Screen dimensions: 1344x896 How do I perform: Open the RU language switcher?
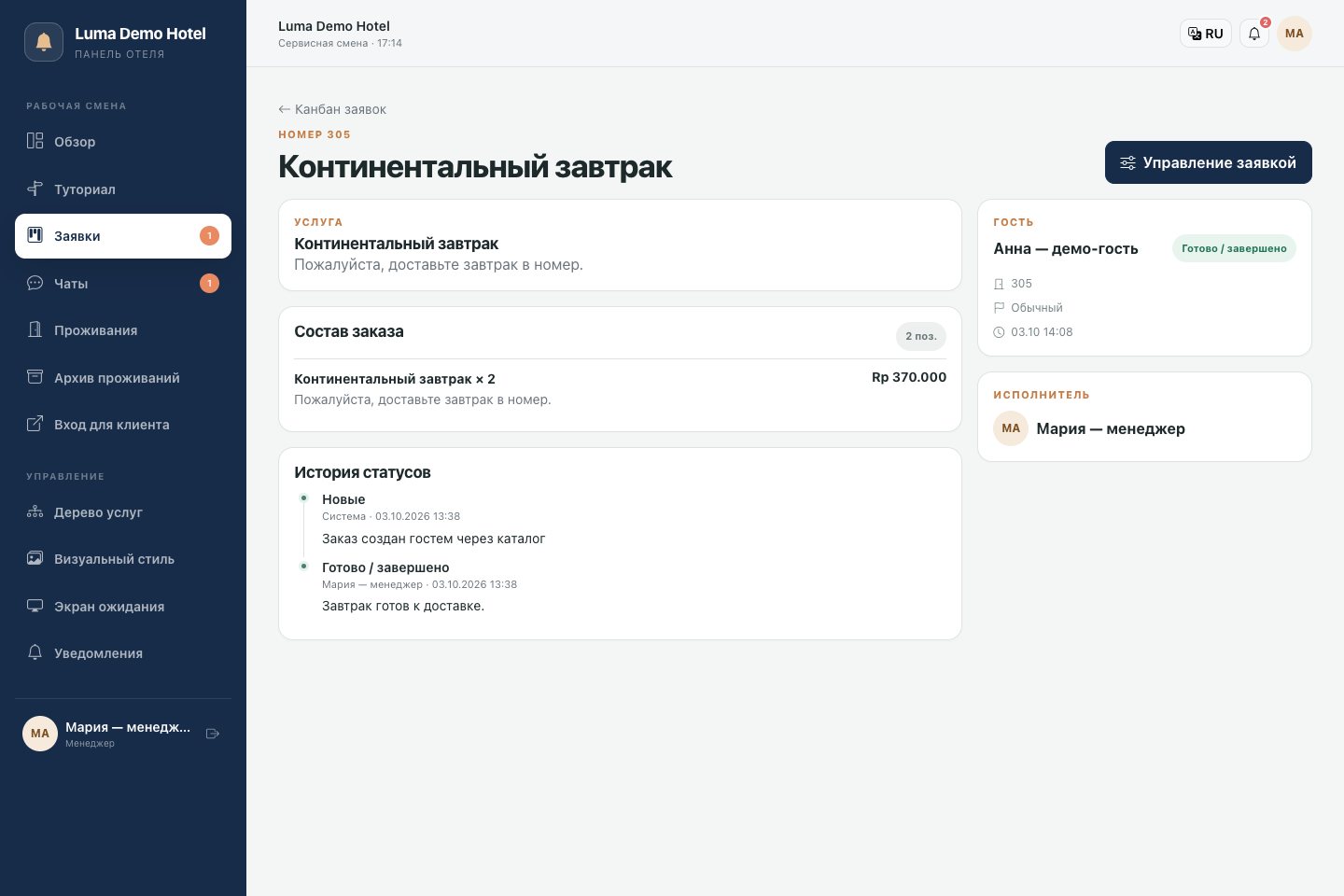pos(1206,34)
